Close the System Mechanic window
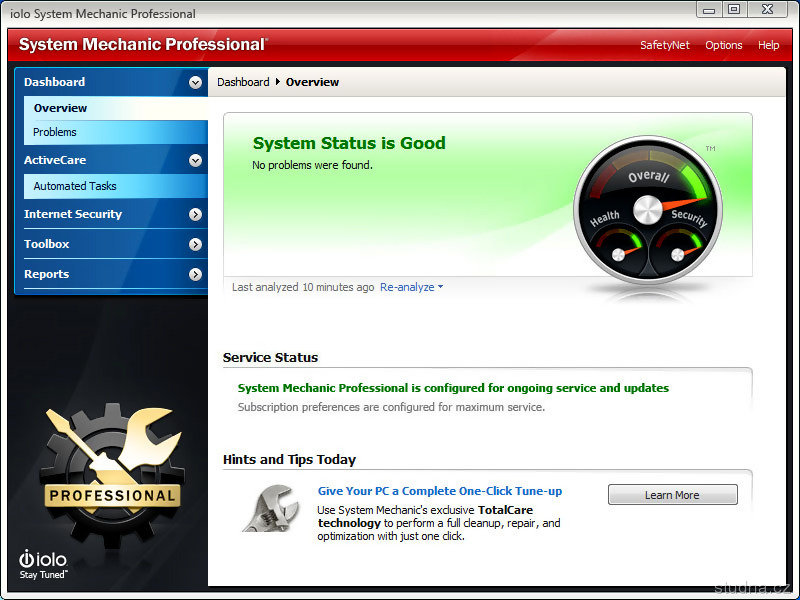 (x=768, y=10)
